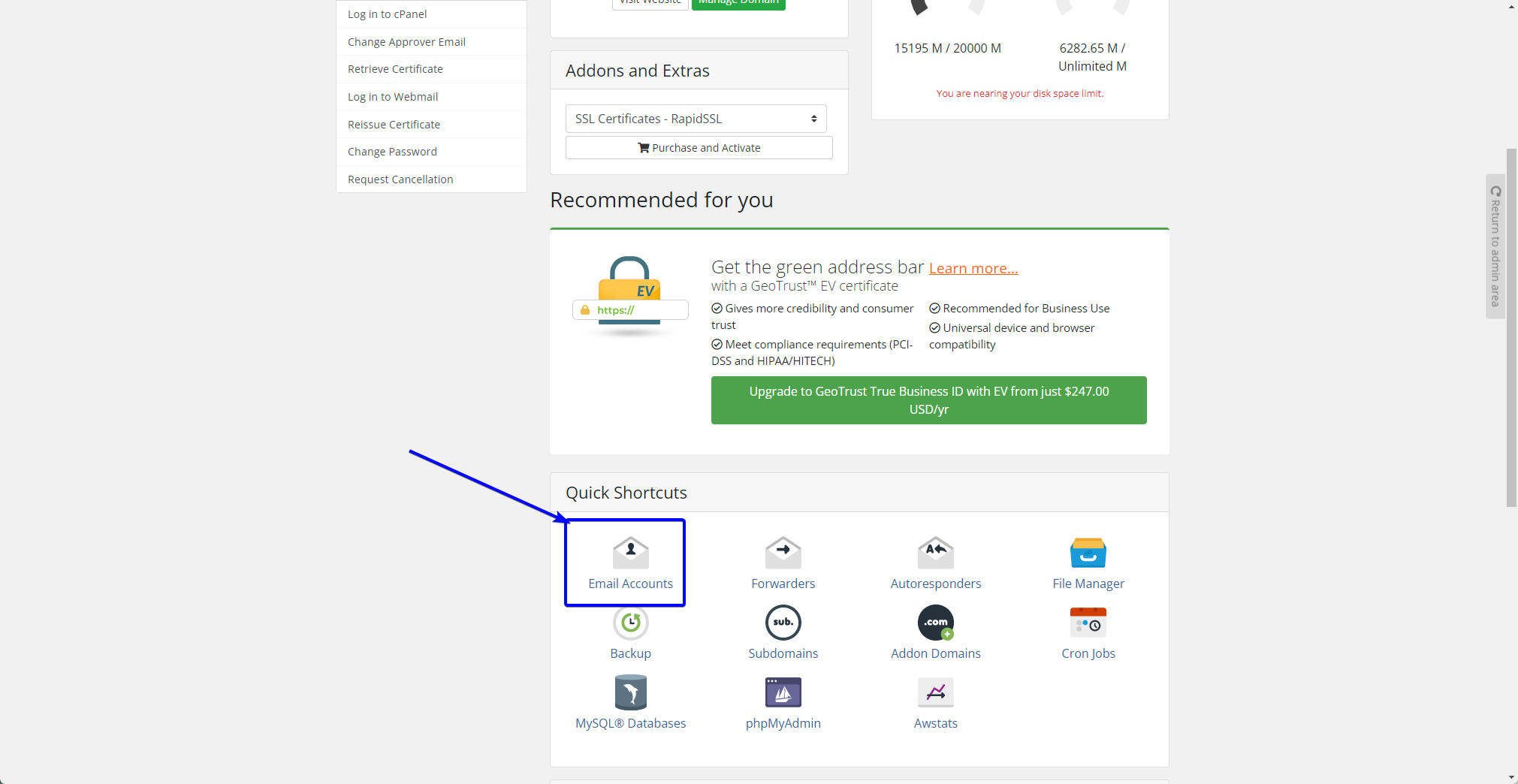
Task: Open the MySQL Databases icon
Action: (x=630, y=693)
